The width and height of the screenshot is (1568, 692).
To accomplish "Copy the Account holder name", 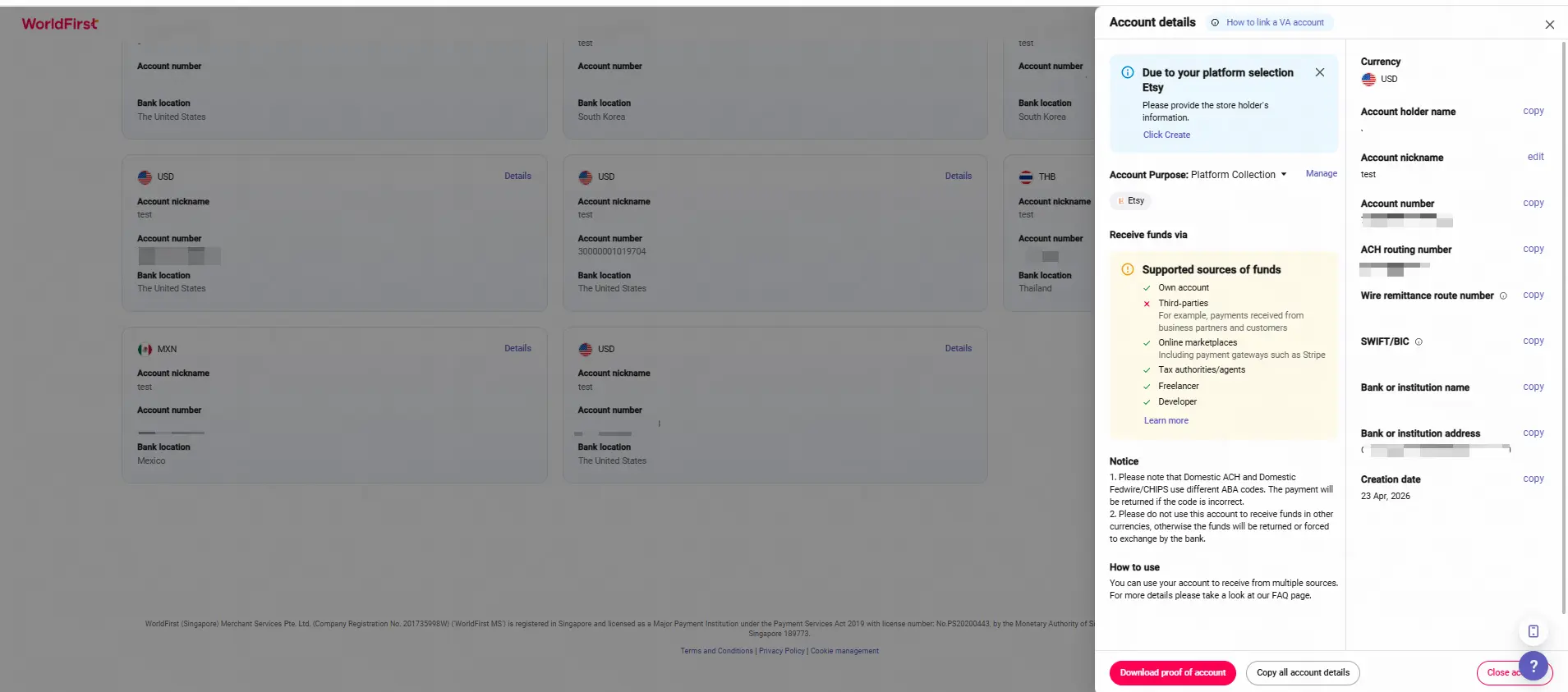I will click(1533, 111).
